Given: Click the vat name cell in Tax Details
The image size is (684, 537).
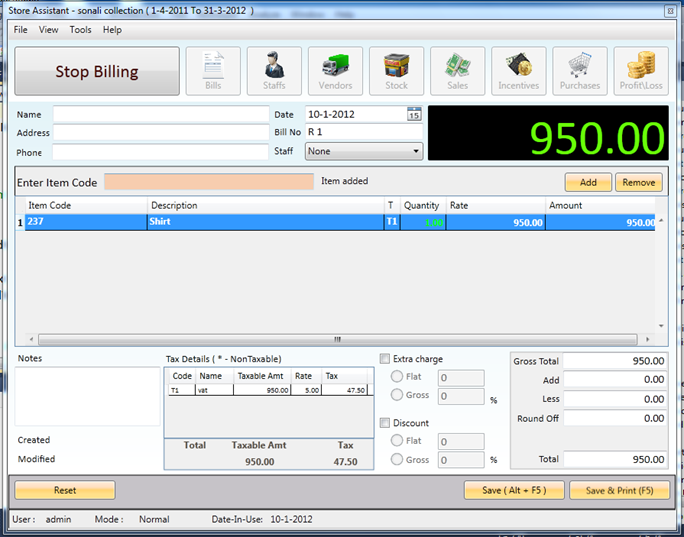Looking at the screenshot, I should coord(214,390).
